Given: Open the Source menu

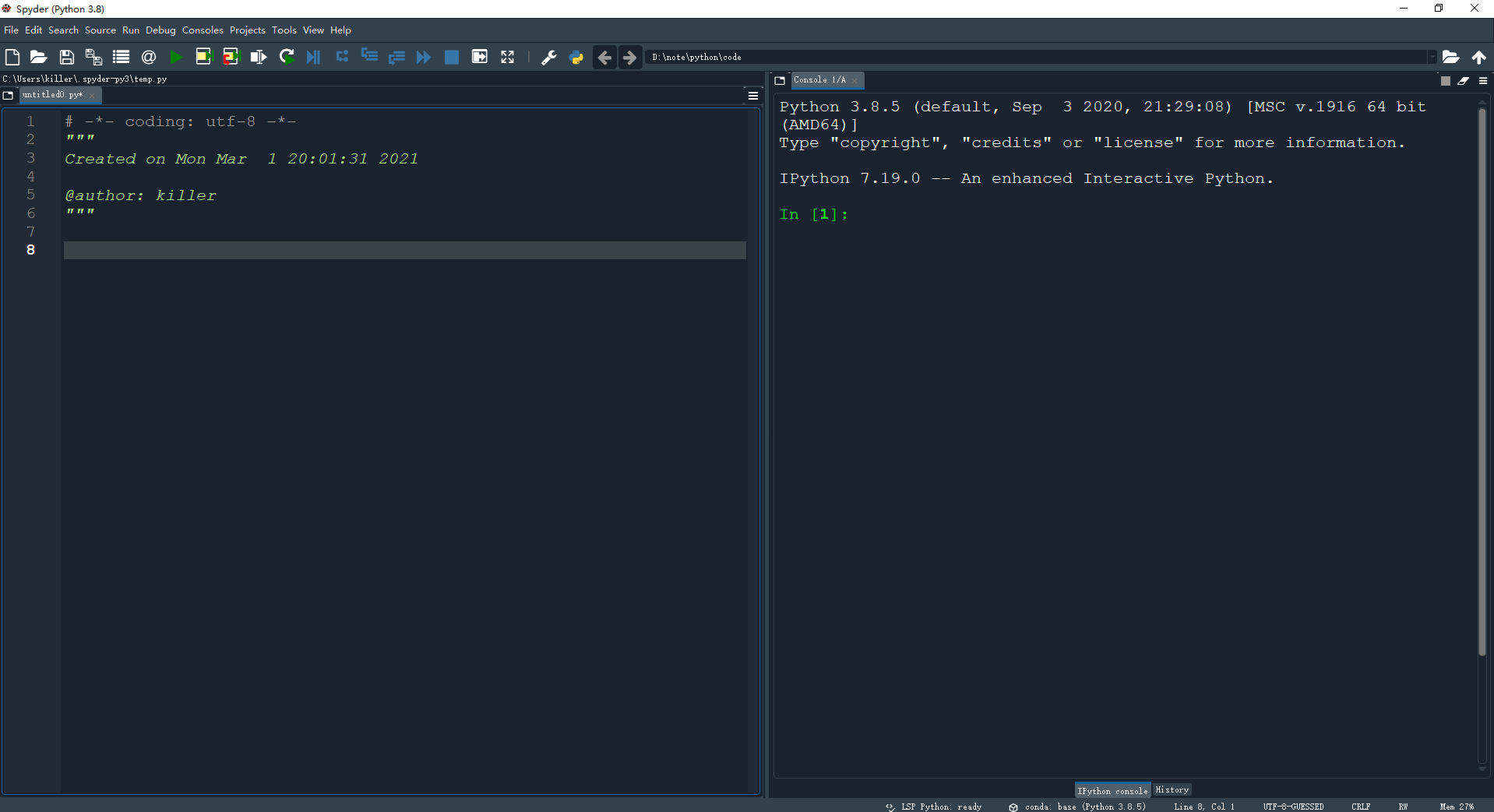Looking at the screenshot, I should 100,30.
